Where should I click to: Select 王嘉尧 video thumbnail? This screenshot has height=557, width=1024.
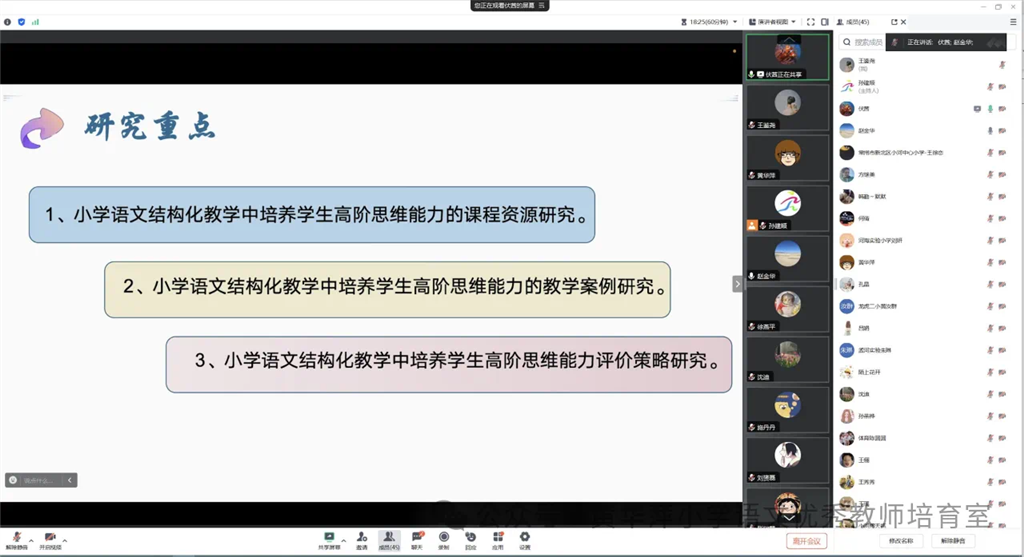(788, 108)
